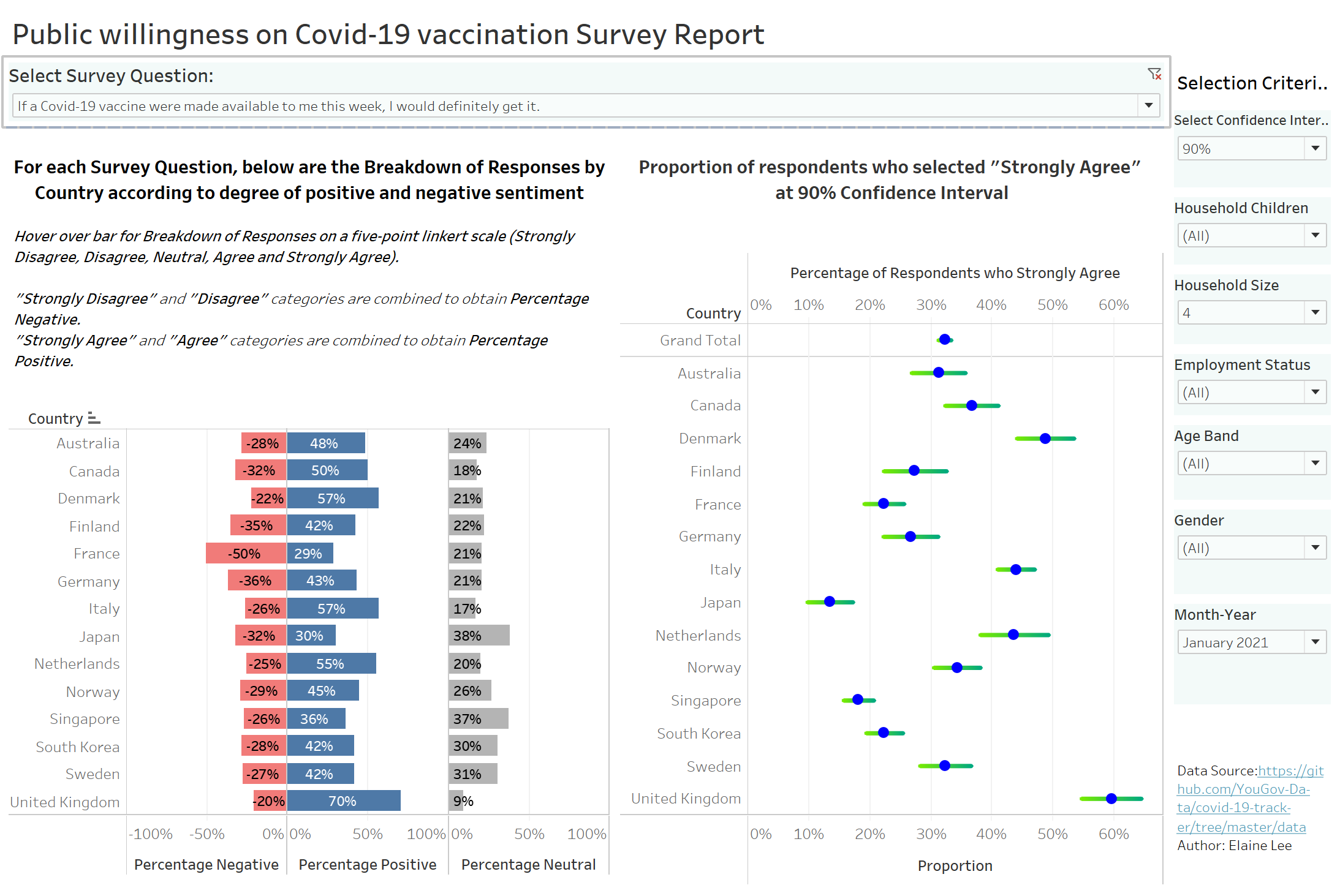Click the Percentage Positive axis title

coord(367,864)
